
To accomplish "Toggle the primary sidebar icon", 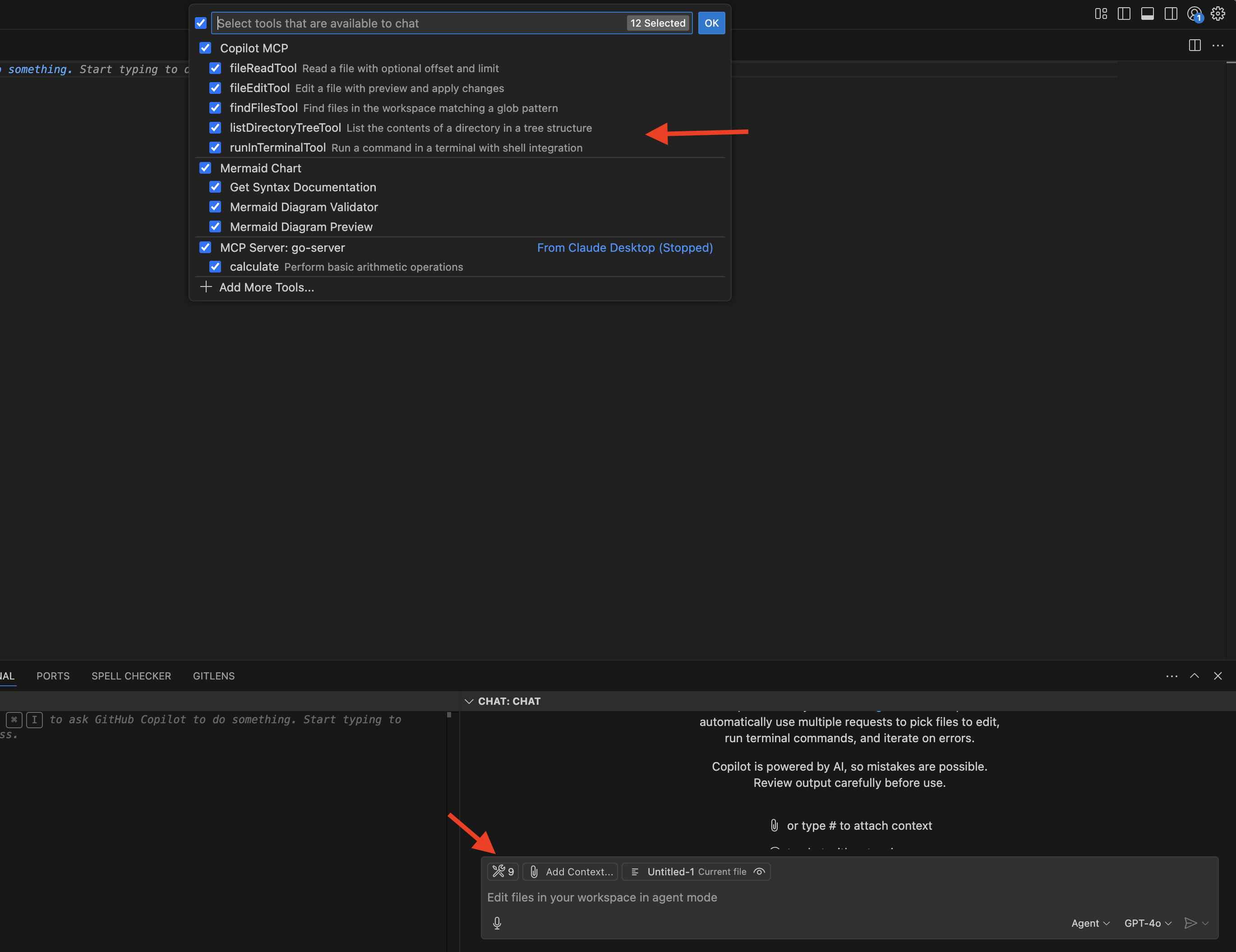I will (x=1124, y=14).
